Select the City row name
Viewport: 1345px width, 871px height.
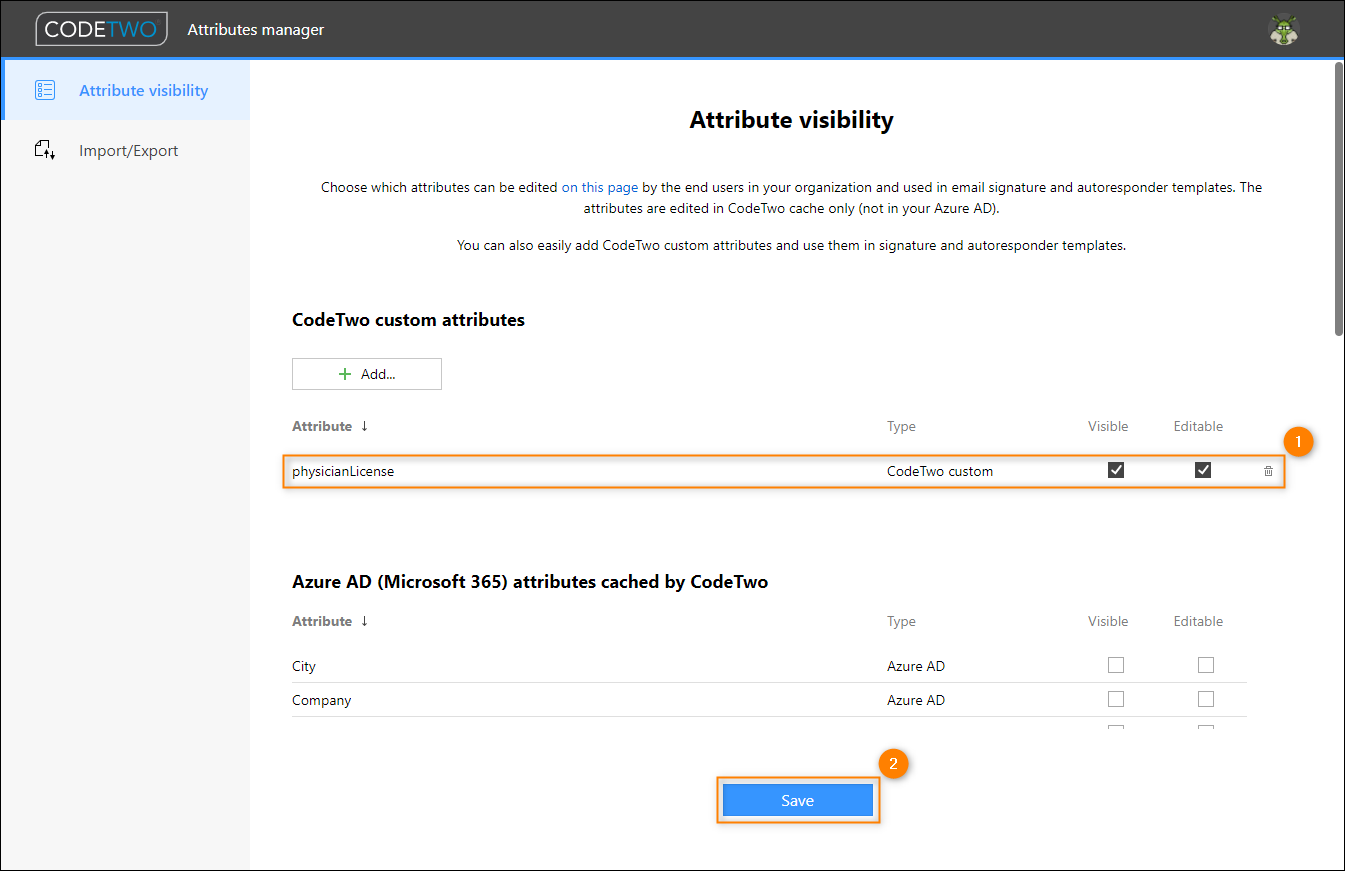[x=304, y=666]
